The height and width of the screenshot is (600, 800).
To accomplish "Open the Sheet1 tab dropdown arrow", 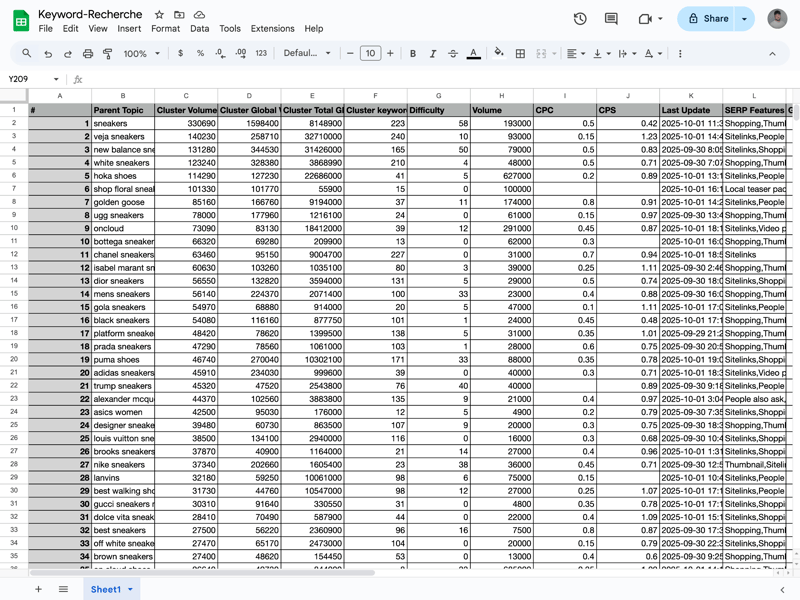I will [x=130, y=590].
